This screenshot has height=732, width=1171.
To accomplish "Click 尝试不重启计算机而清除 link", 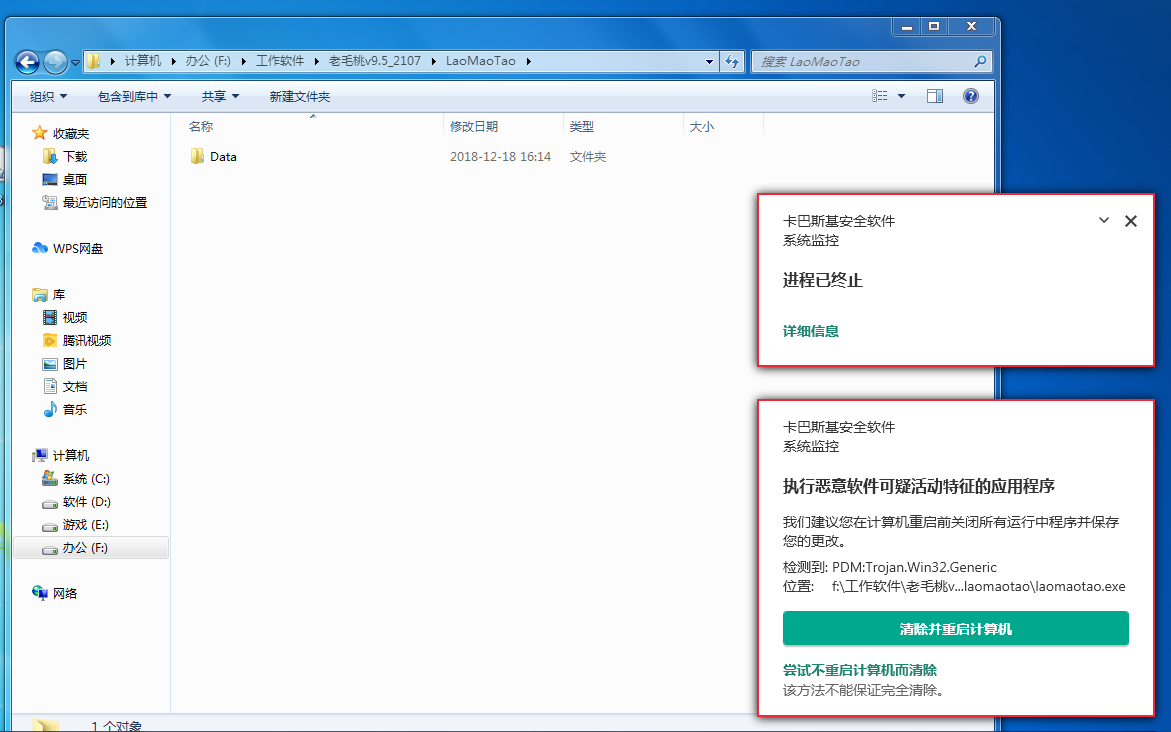I will coord(860,670).
